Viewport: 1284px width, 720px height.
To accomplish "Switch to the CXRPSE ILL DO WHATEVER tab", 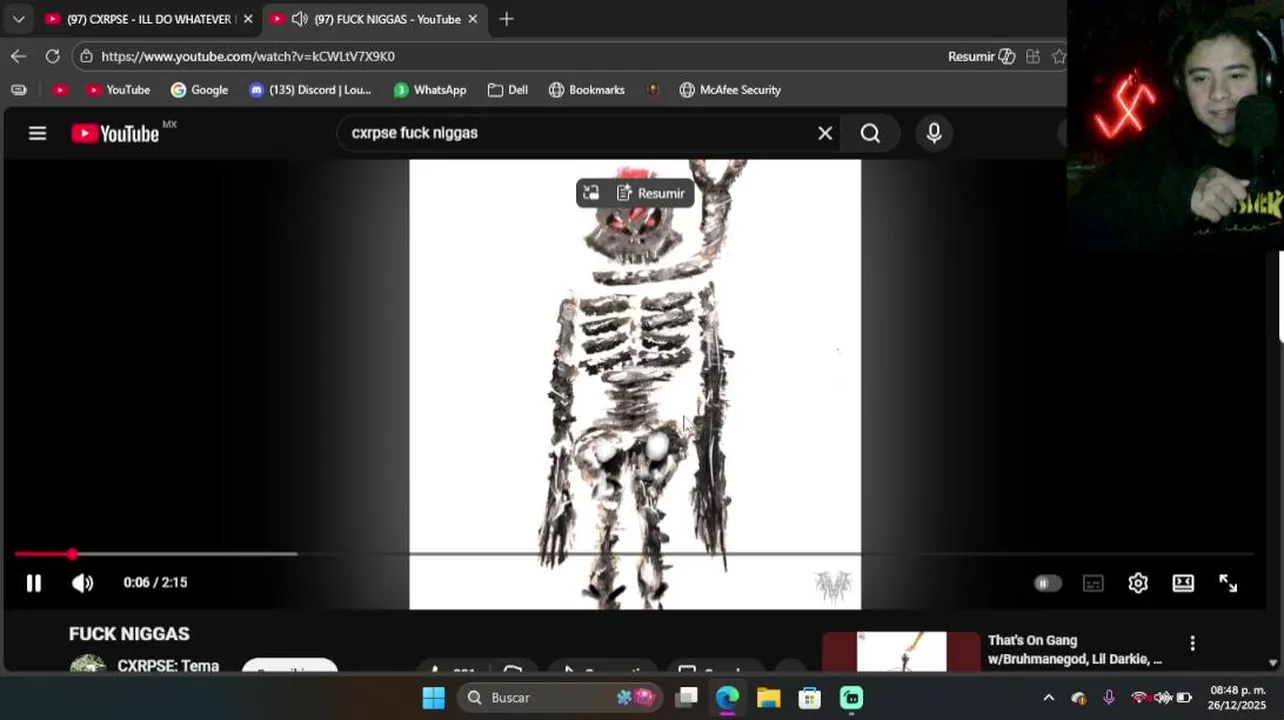I will point(138,19).
